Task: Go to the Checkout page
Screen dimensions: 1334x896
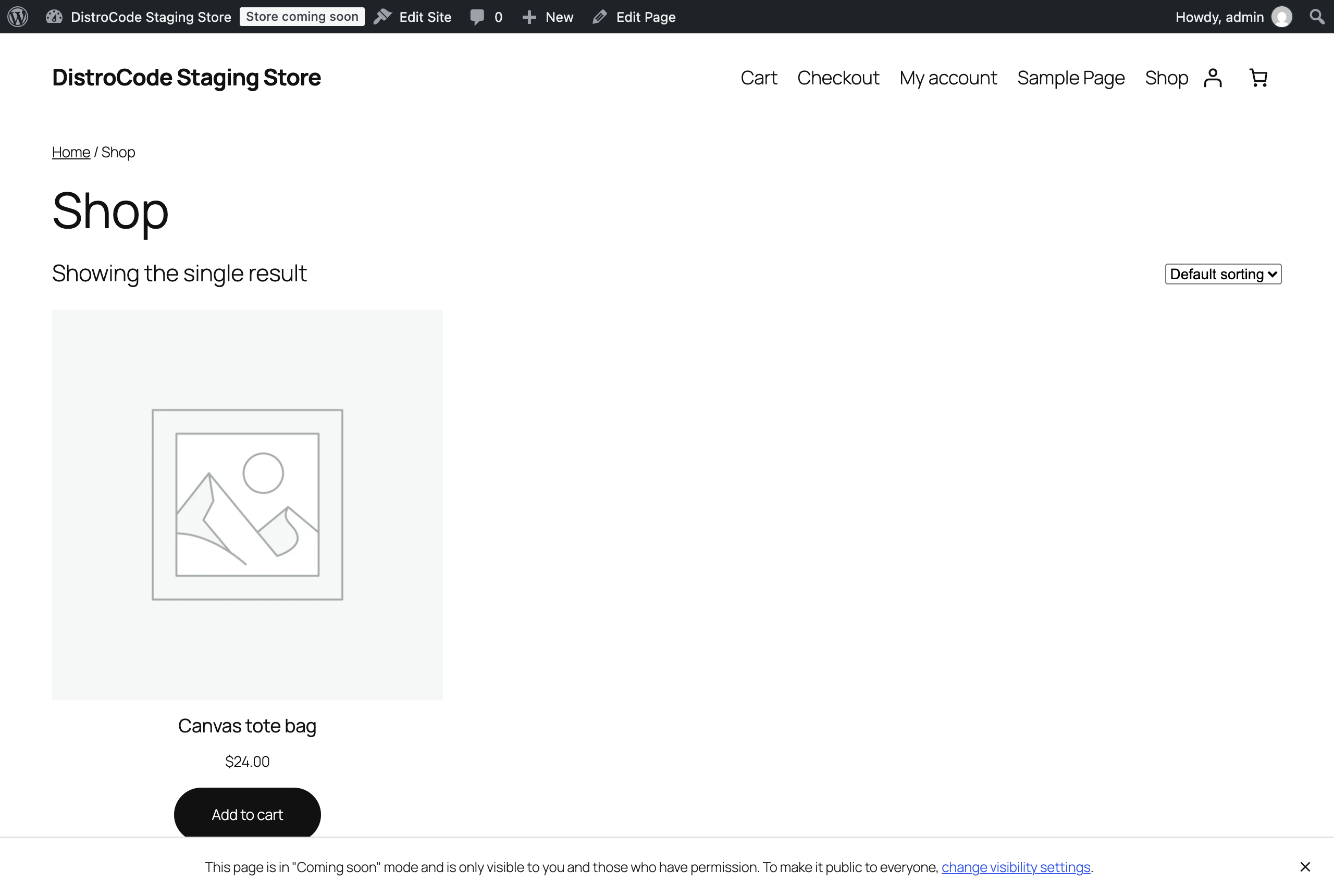Action: coord(838,78)
